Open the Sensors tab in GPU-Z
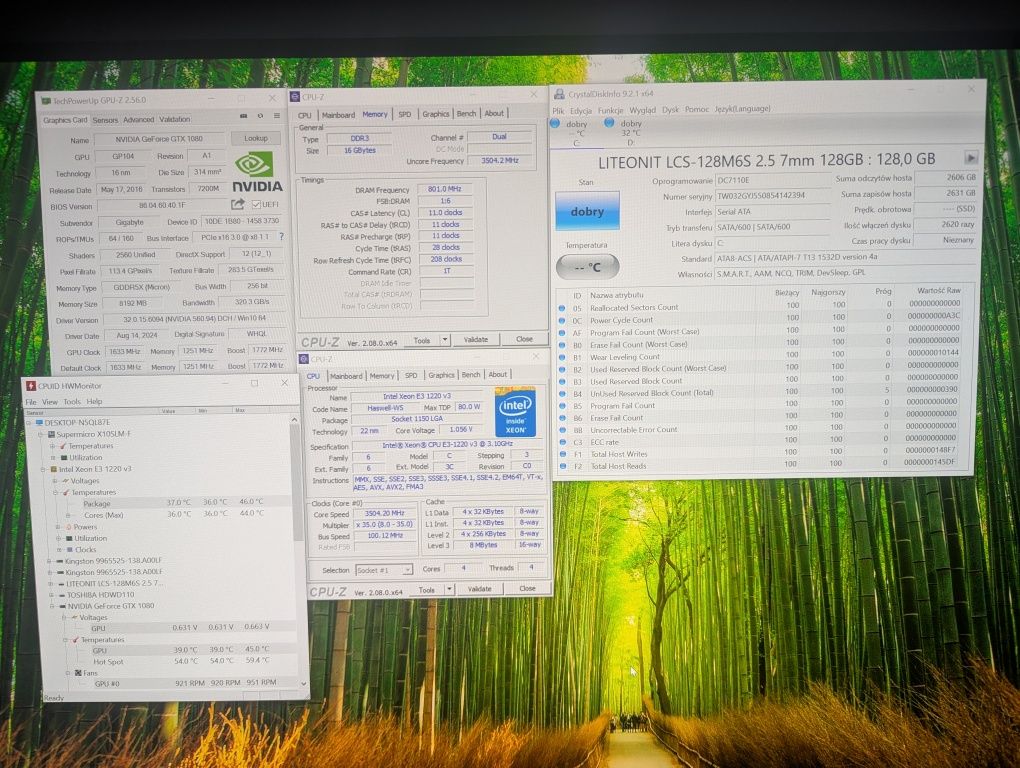The height and width of the screenshot is (768, 1020). coord(105,120)
